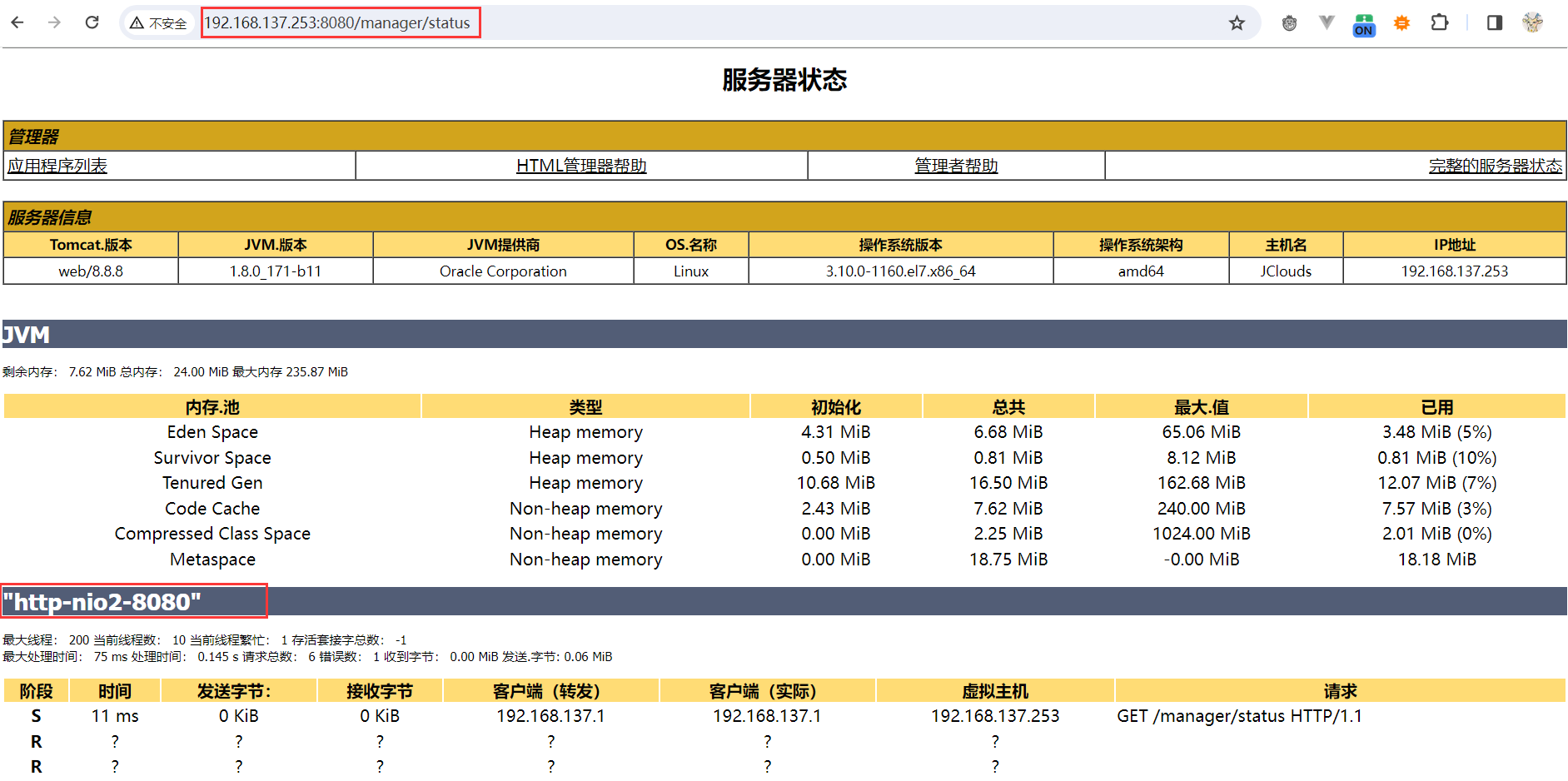Viewport: 1568px width, 781px height.
Task: Click the Vue devtools extension icon
Action: (1327, 22)
